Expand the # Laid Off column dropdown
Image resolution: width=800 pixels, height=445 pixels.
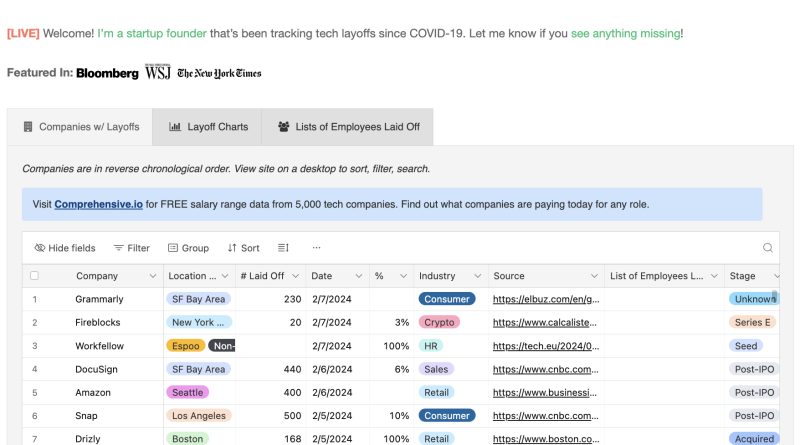point(295,276)
